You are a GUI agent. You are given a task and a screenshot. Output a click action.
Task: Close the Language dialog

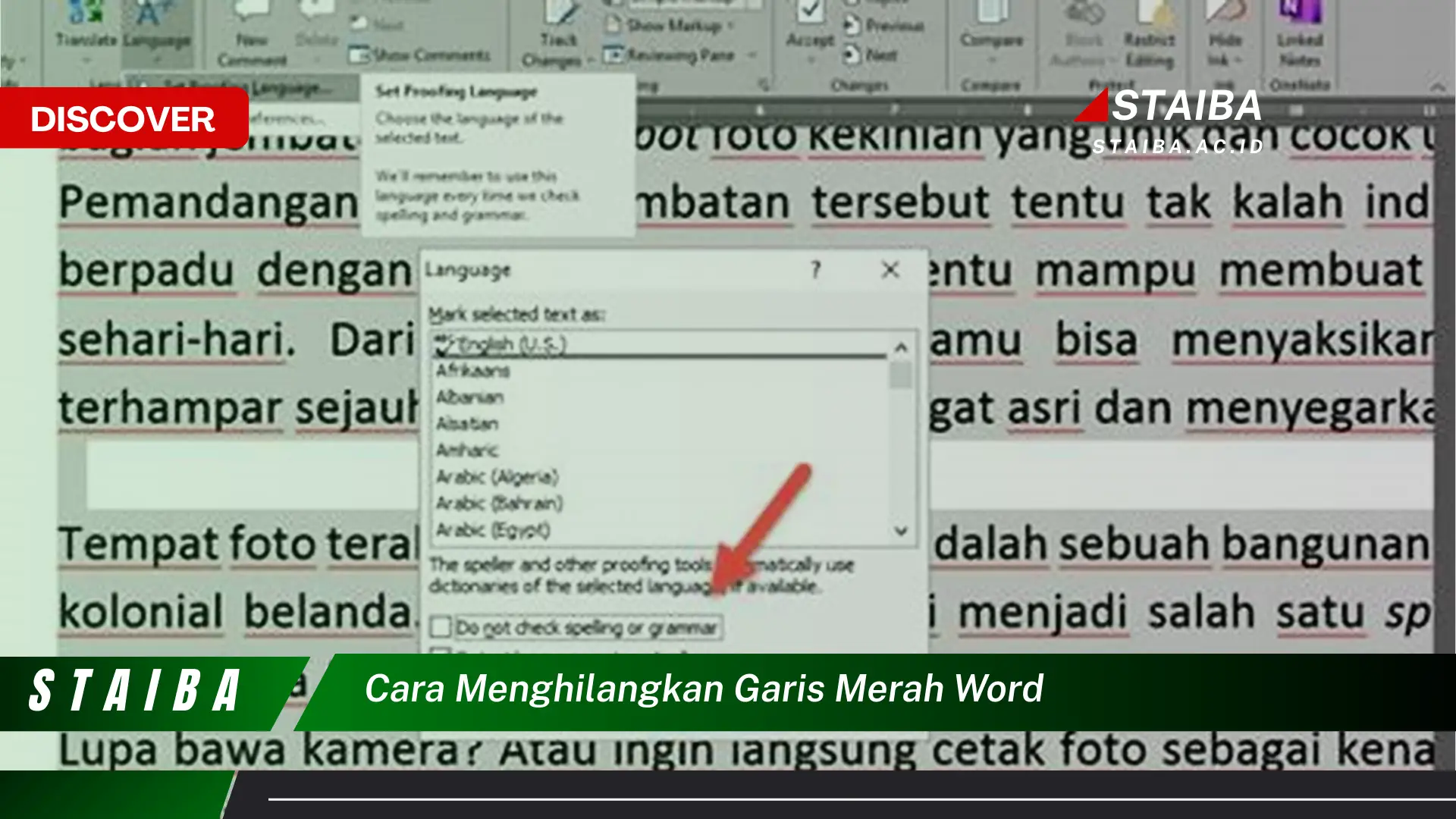[890, 270]
